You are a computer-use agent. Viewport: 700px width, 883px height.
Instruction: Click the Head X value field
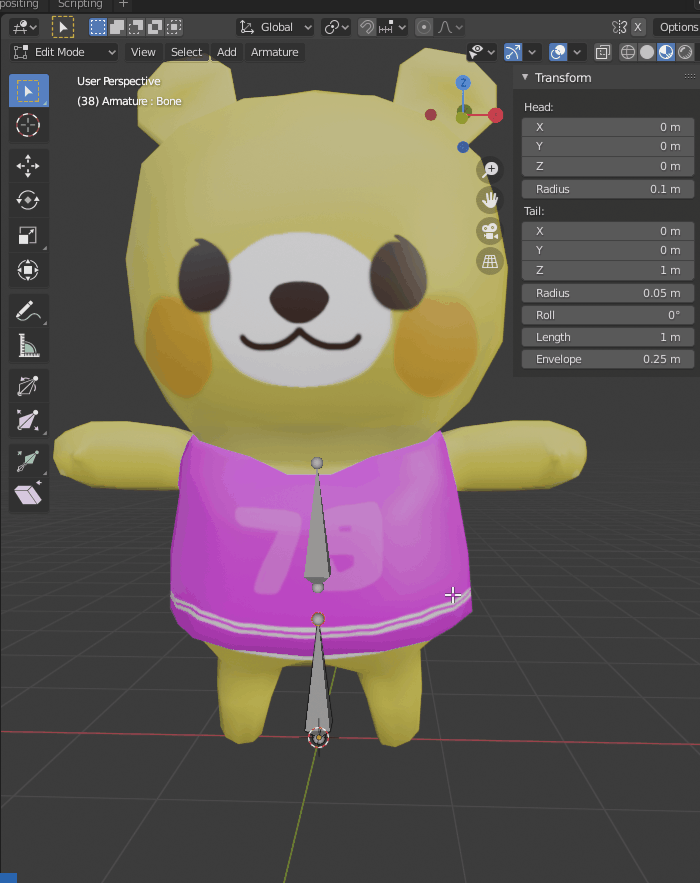coord(608,127)
